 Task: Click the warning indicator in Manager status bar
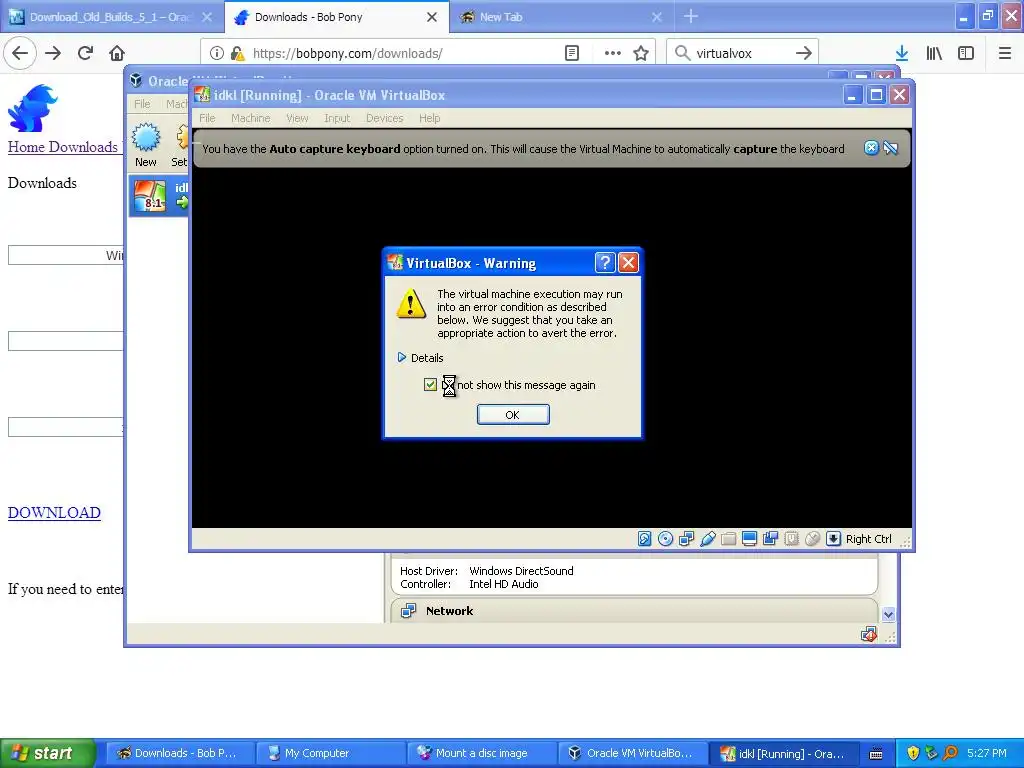pos(869,635)
